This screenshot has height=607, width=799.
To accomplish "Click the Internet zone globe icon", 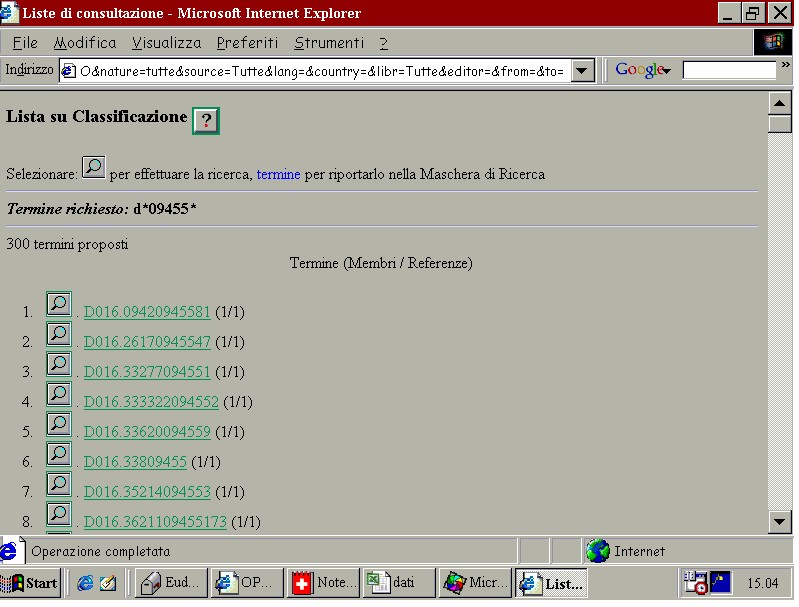I will 598,551.
